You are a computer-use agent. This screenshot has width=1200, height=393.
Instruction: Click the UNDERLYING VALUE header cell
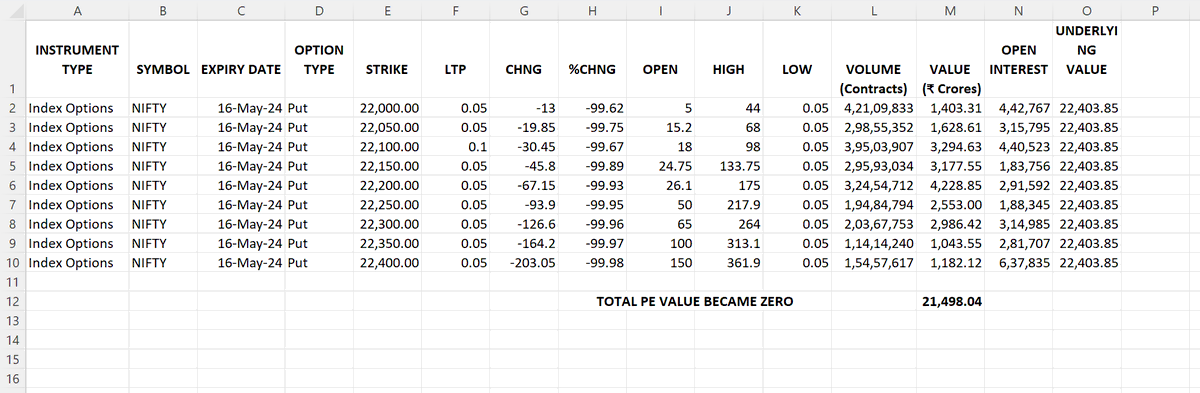point(1087,60)
